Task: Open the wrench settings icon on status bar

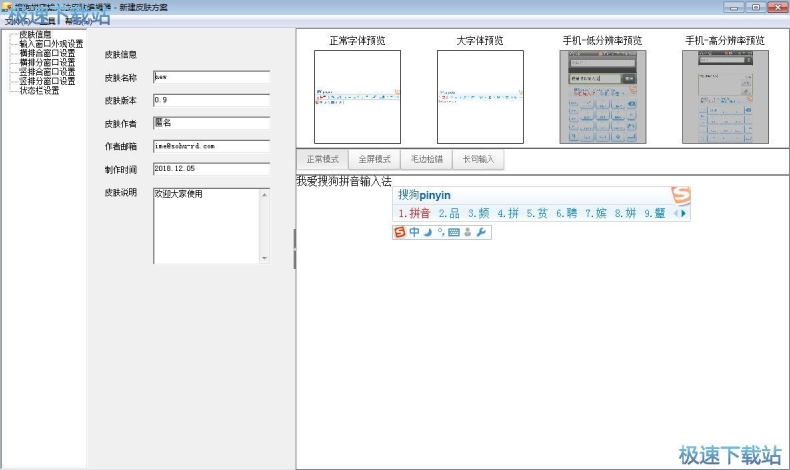Action: click(481, 232)
